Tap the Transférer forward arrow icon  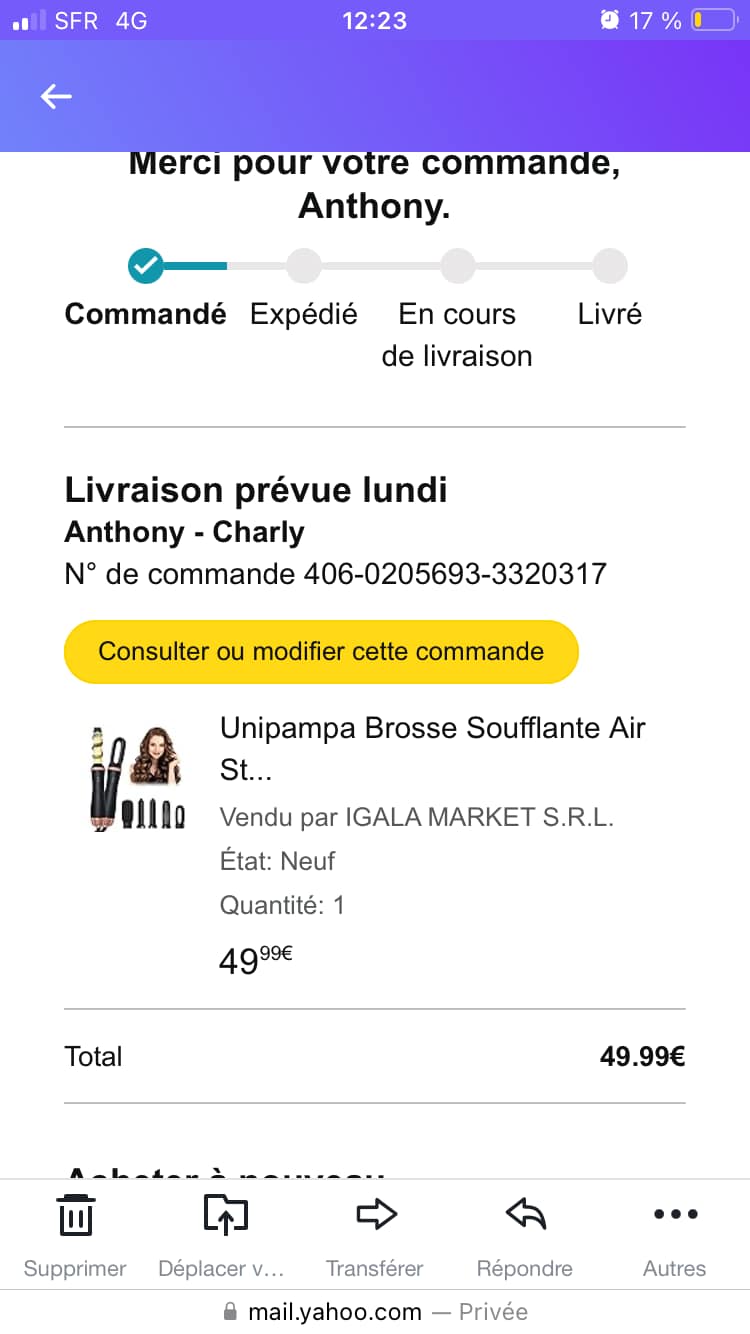376,1215
